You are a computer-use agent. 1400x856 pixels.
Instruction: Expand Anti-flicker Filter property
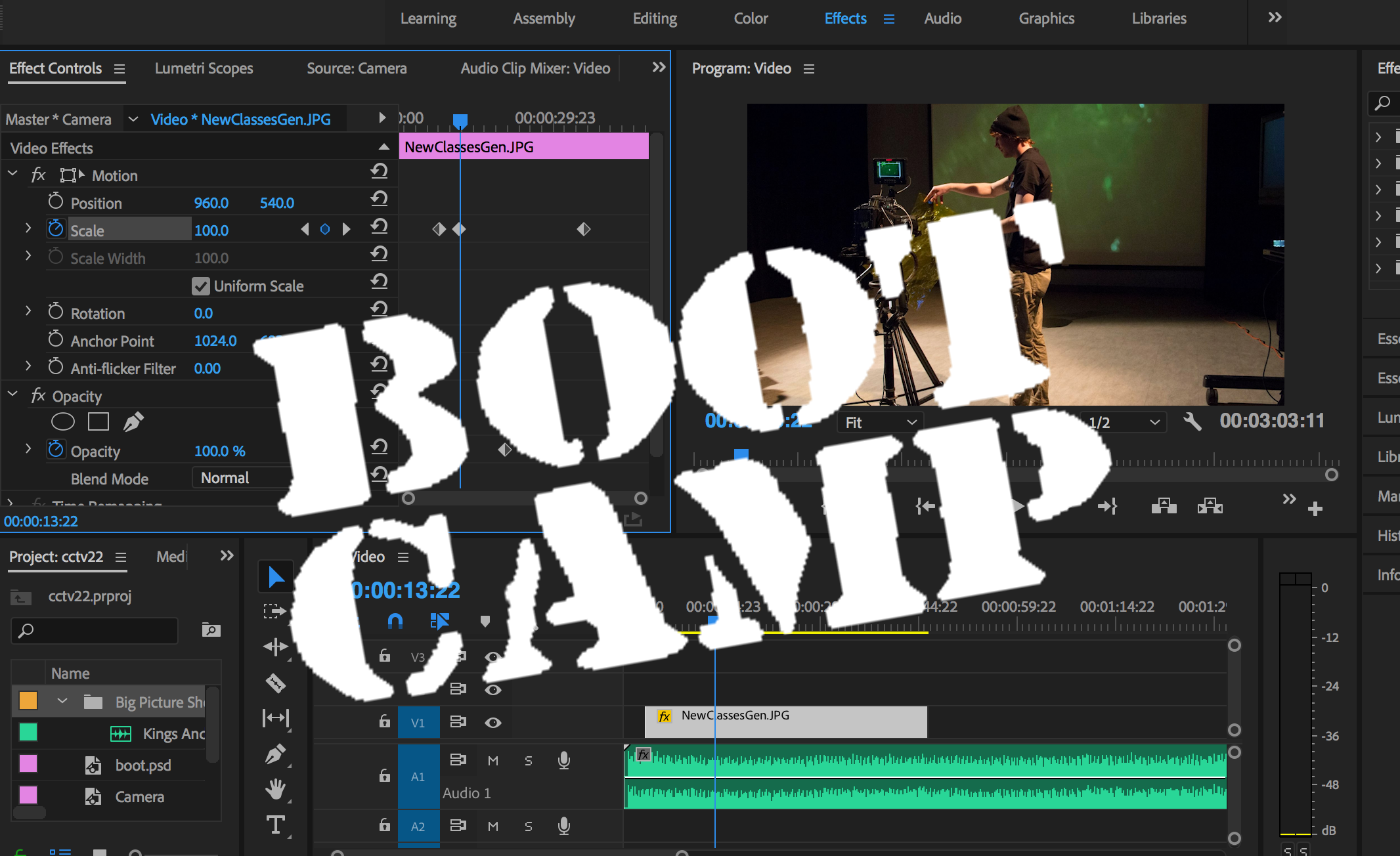(28, 366)
